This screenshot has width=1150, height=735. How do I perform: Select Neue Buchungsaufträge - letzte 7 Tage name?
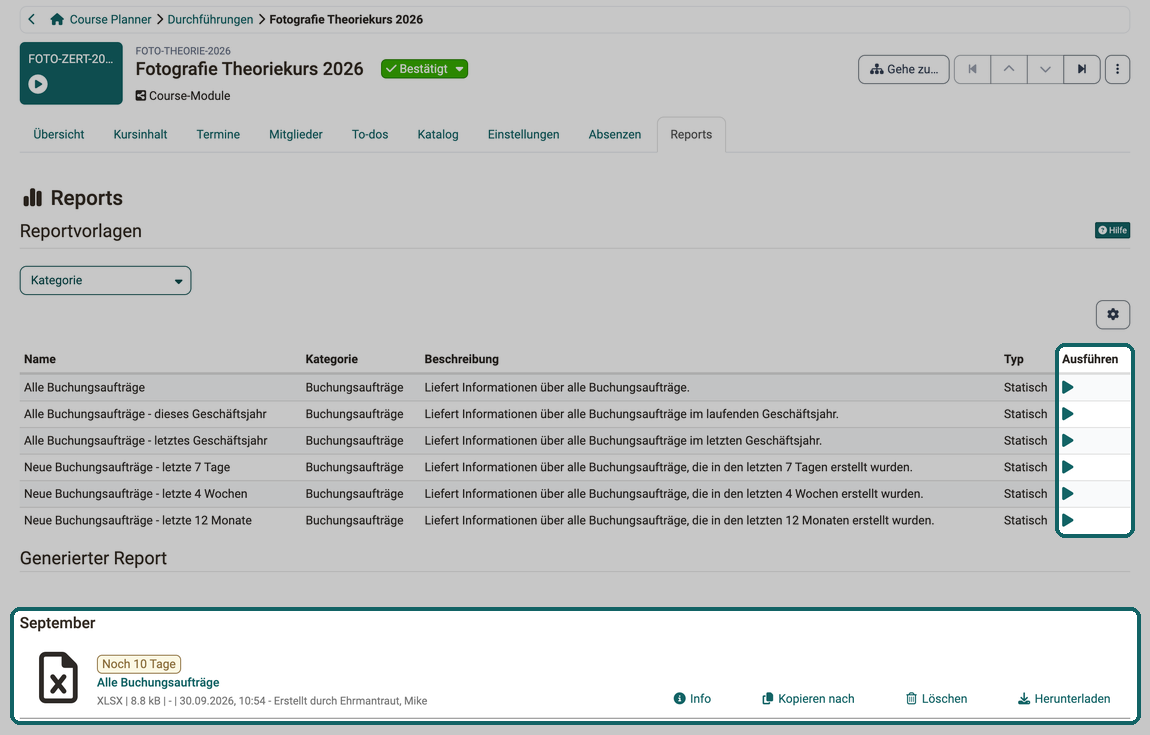(127, 467)
